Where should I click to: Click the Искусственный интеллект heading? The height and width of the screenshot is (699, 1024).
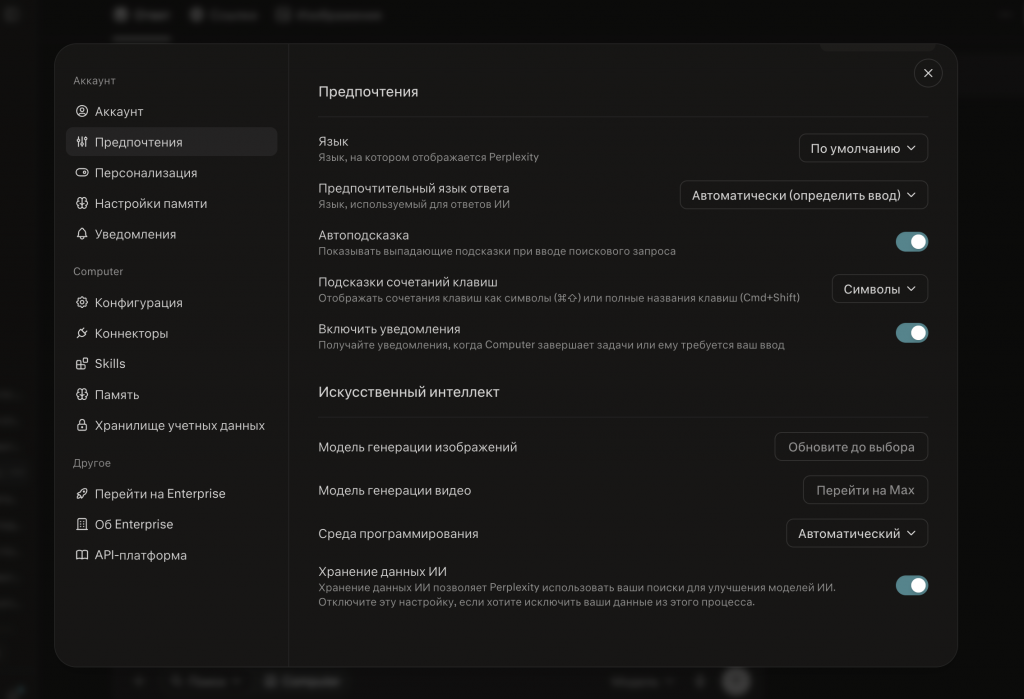[409, 392]
